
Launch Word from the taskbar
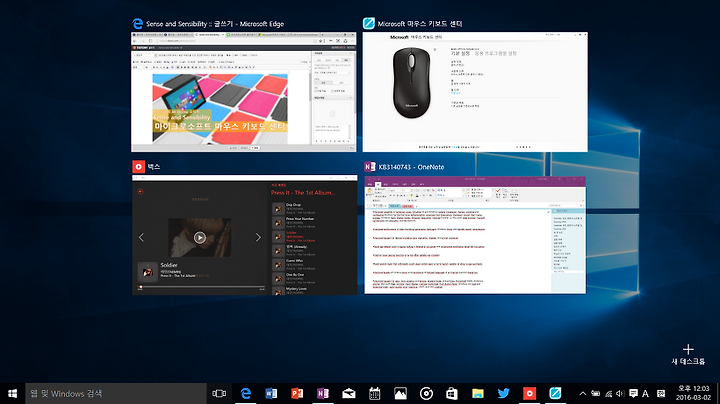click(x=271, y=393)
